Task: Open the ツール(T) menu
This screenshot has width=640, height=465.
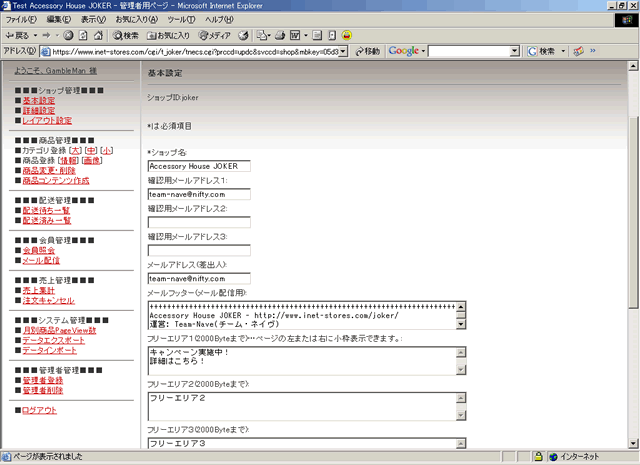Action: (x=181, y=19)
